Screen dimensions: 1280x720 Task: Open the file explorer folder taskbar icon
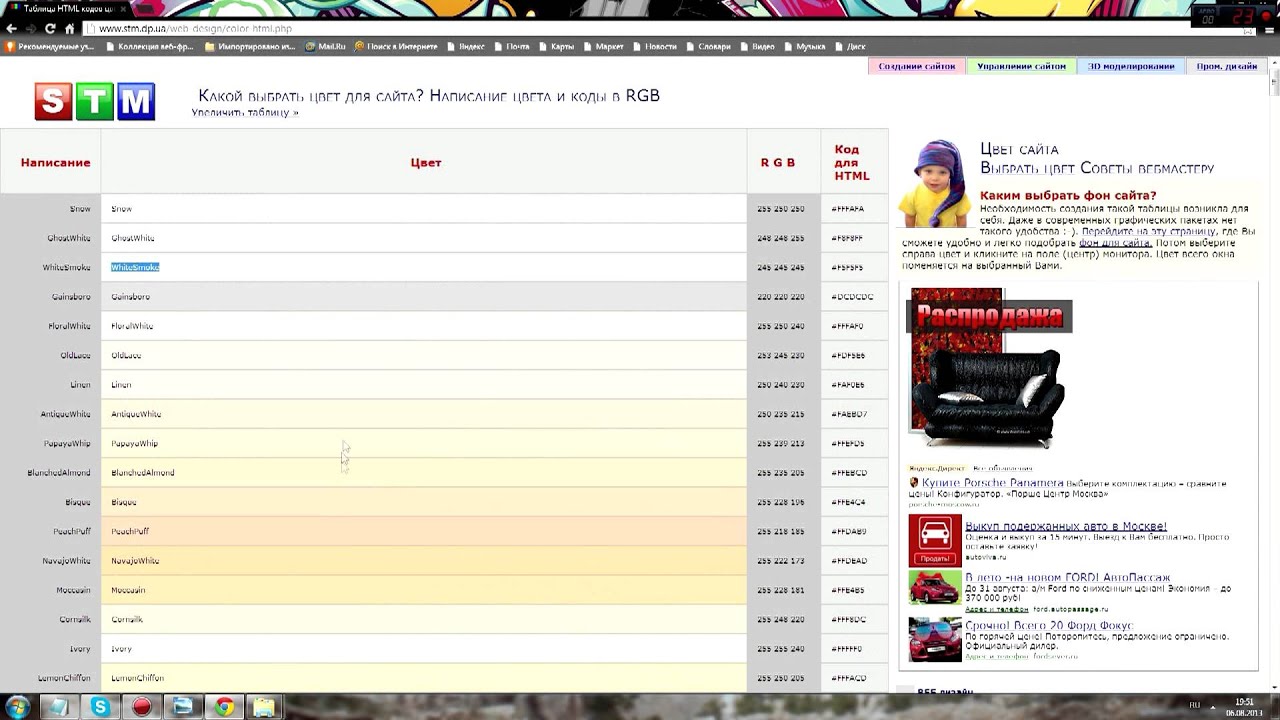pos(264,707)
